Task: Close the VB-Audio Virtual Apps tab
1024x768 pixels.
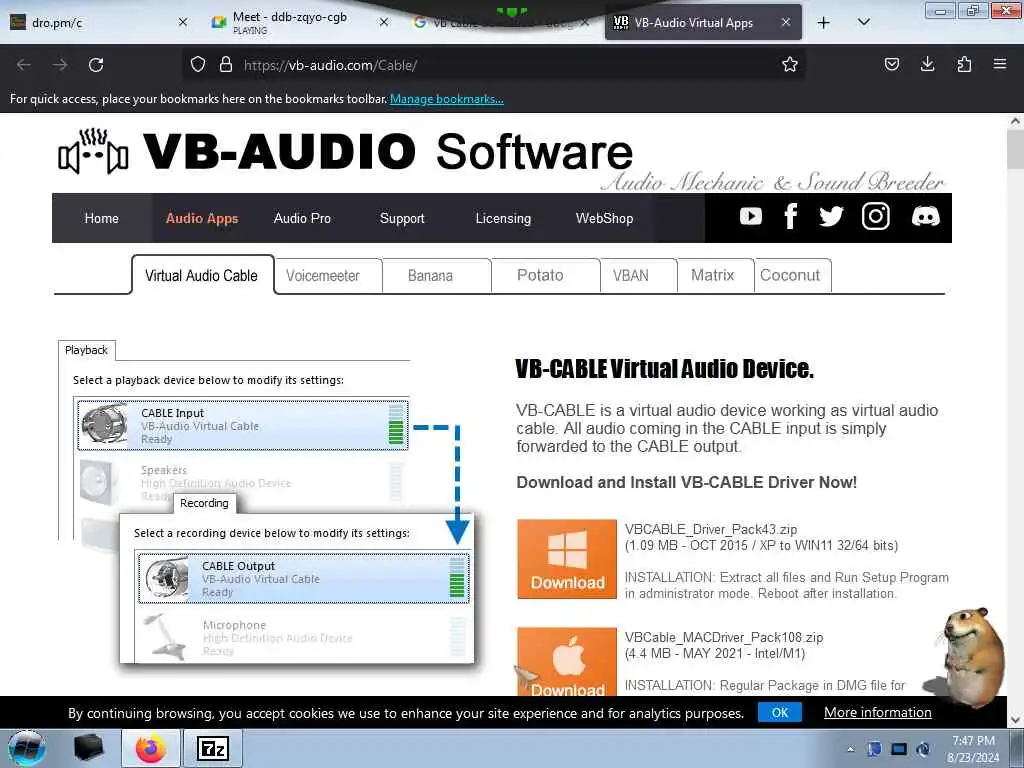Action: click(x=786, y=22)
